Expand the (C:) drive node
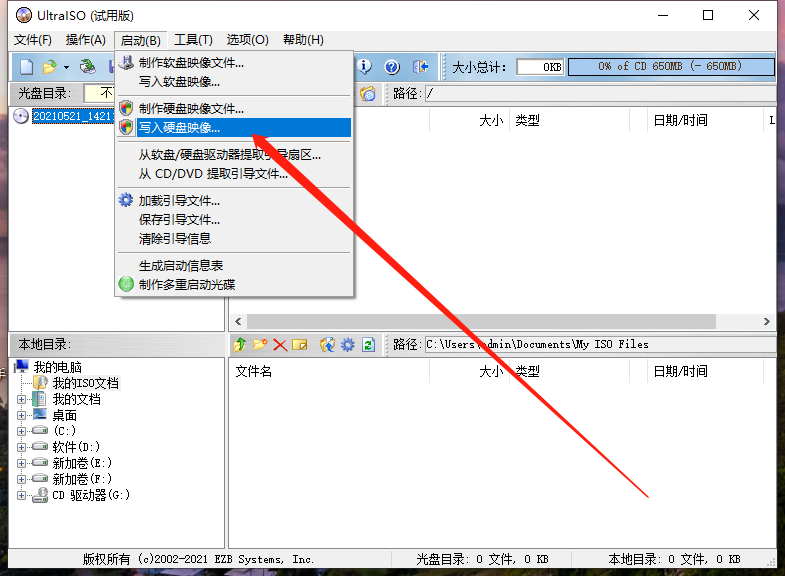Screen dimensions: 785x576 pos(21,431)
